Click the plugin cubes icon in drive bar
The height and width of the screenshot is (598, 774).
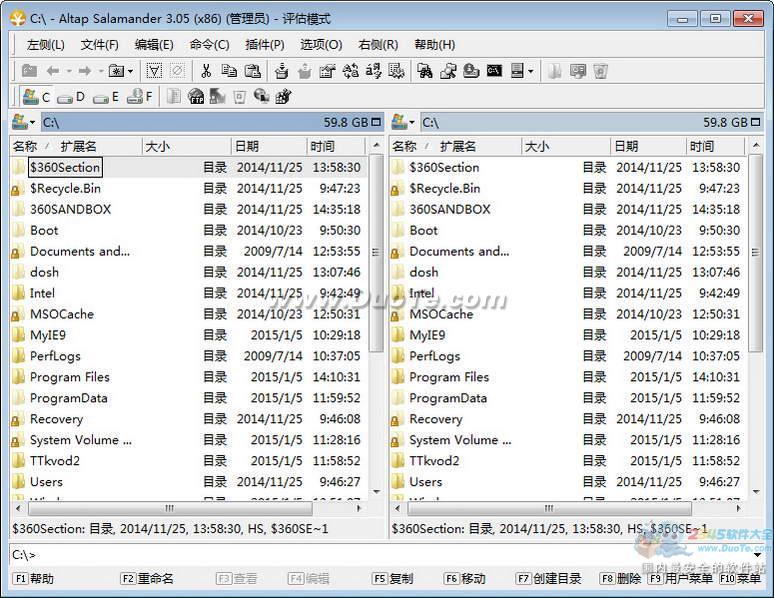(283, 97)
